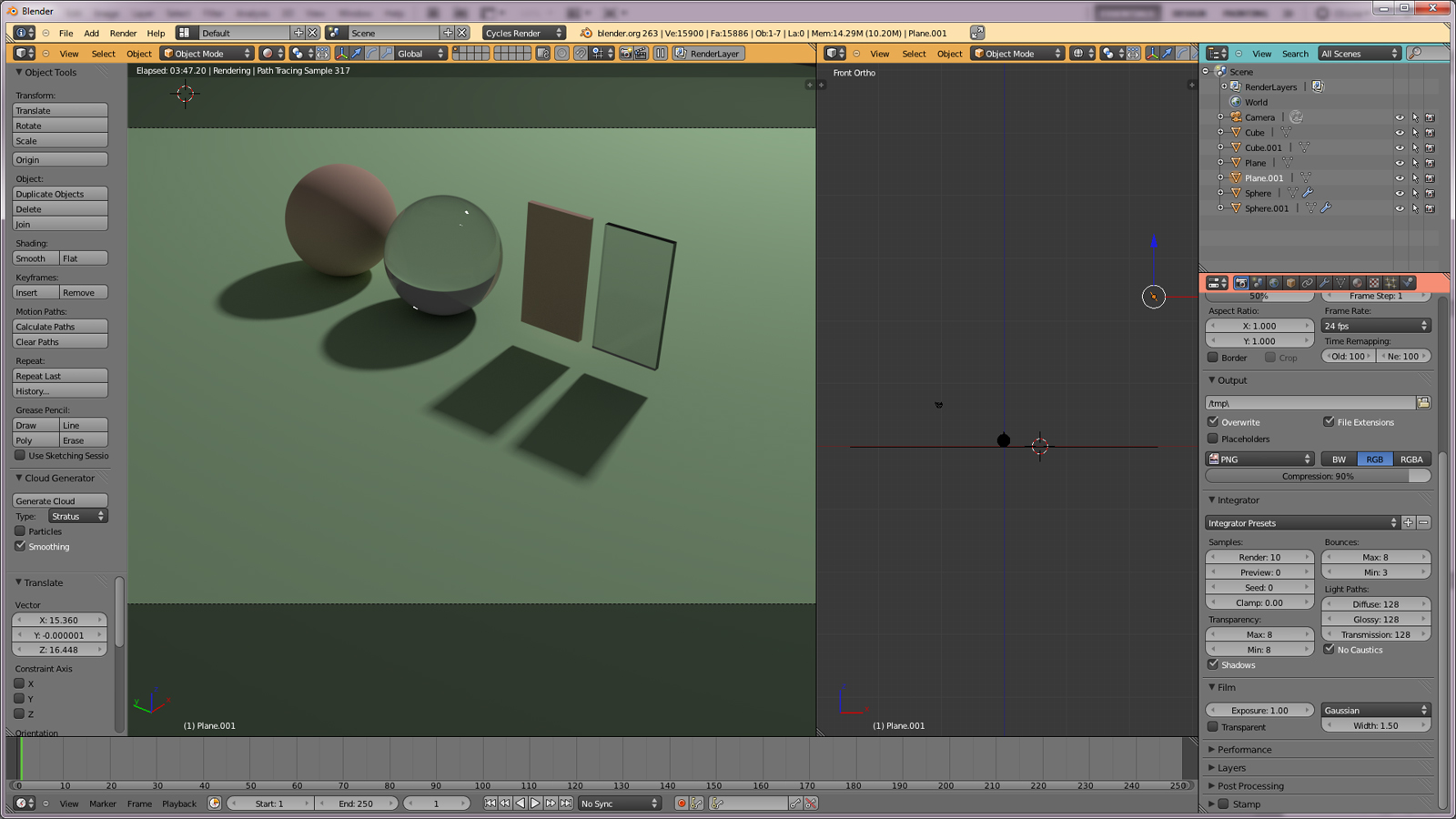The height and width of the screenshot is (819, 1456).
Task: Open the Gaussian filter dropdown
Action: pyautogui.click(x=1376, y=711)
